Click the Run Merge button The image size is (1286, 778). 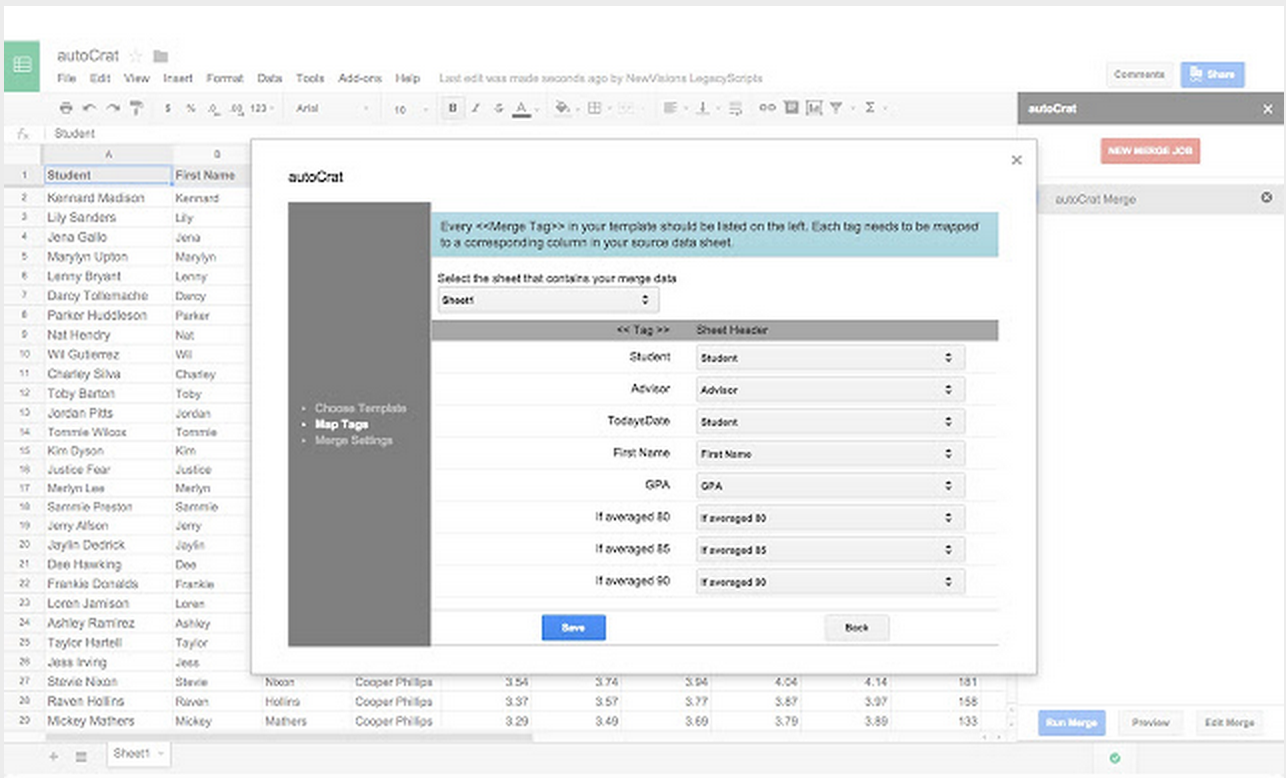pos(1071,722)
